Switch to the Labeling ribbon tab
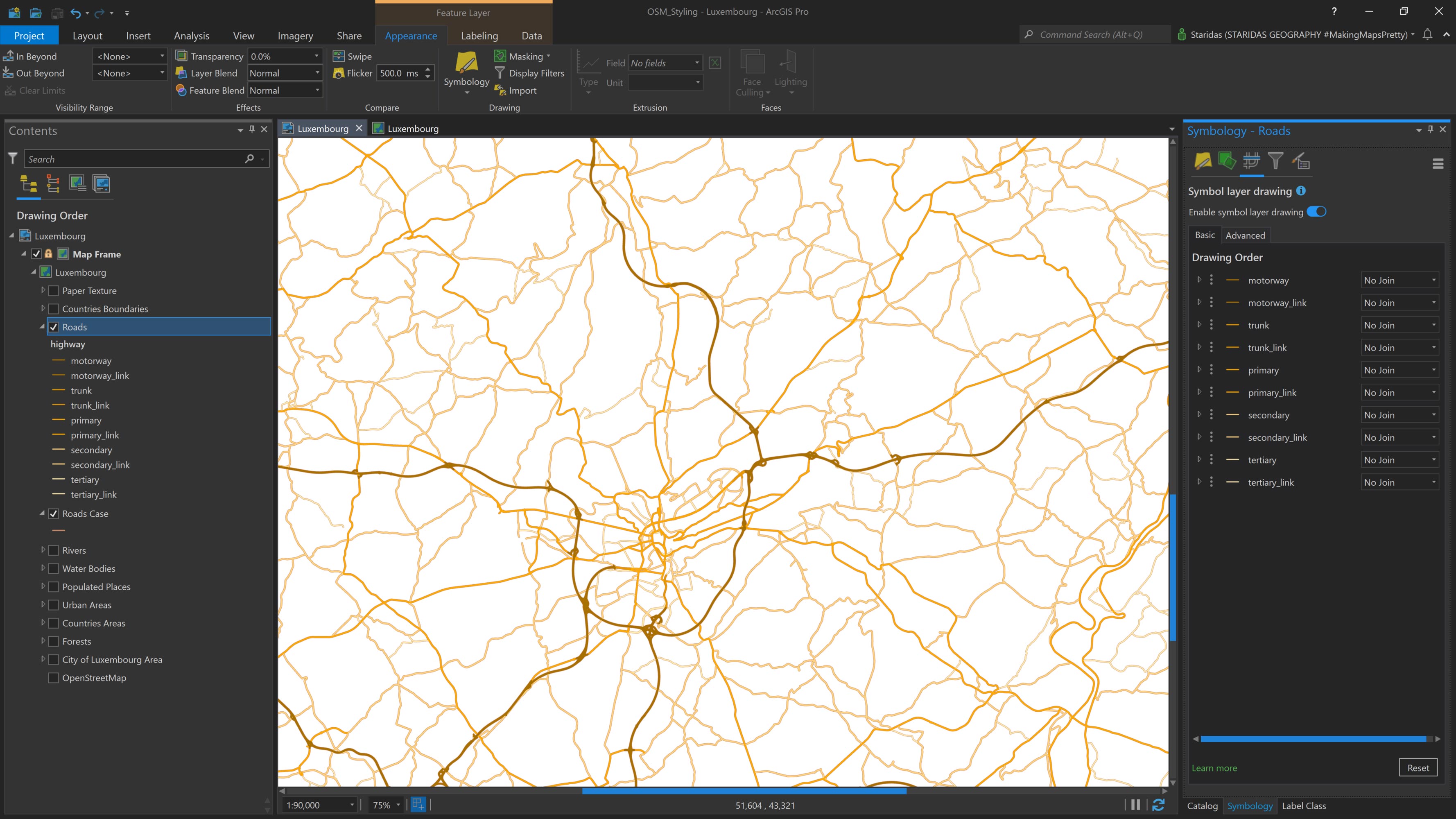Viewport: 1456px width, 819px height. tap(479, 35)
